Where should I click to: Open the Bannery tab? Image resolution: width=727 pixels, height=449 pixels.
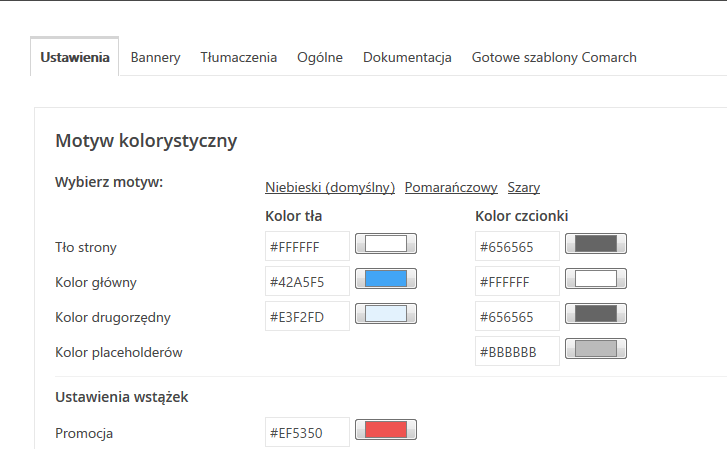tap(155, 58)
